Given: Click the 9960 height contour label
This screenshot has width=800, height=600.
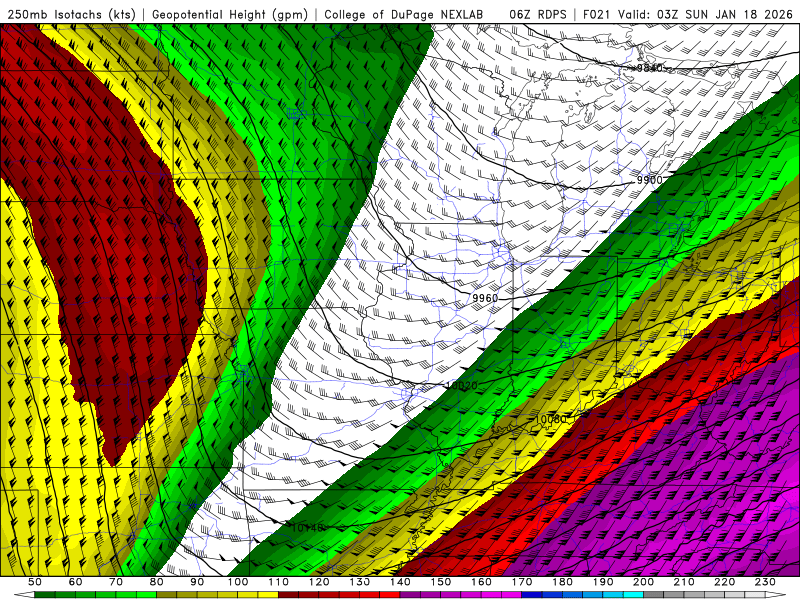Looking at the screenshot, I should tap(485, 298).
